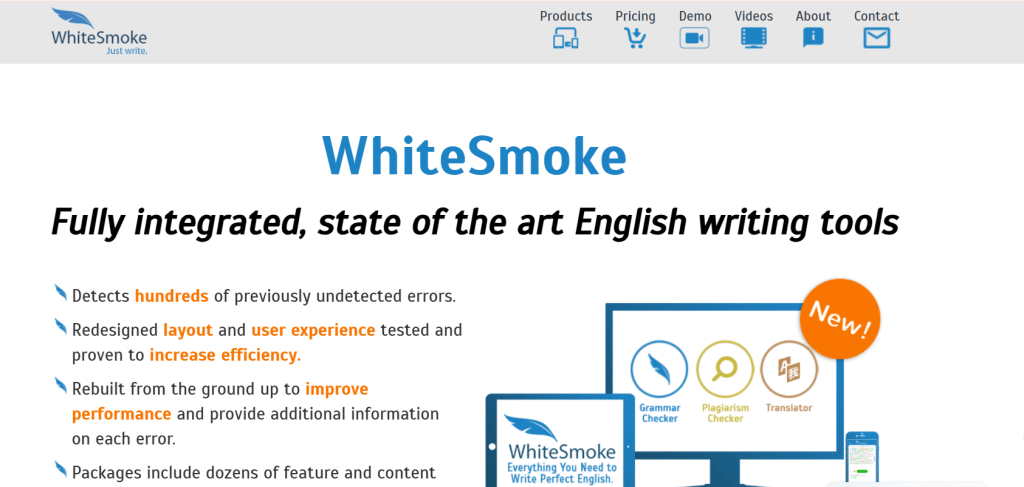Open the Products menu label

pyautogui.click(x=566, y=16)
